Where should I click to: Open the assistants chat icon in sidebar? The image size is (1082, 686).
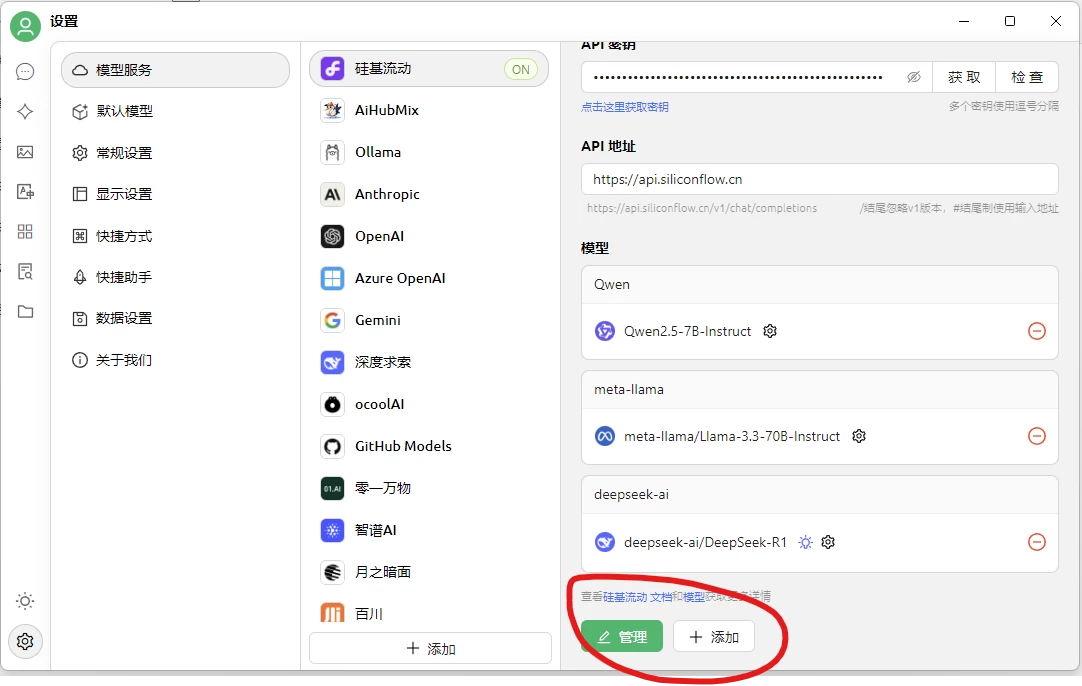(25, 72)
